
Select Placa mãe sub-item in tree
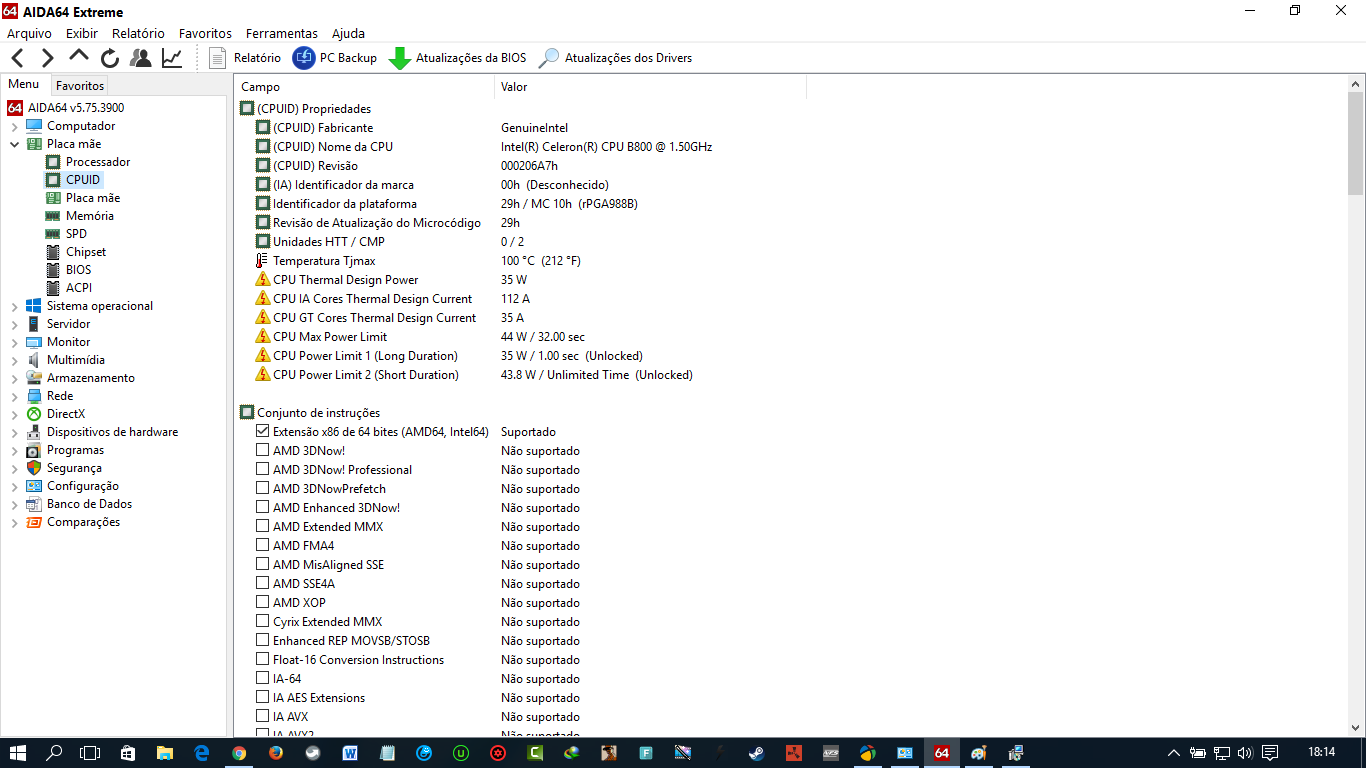pyautogui.click(x=93, y=198)
